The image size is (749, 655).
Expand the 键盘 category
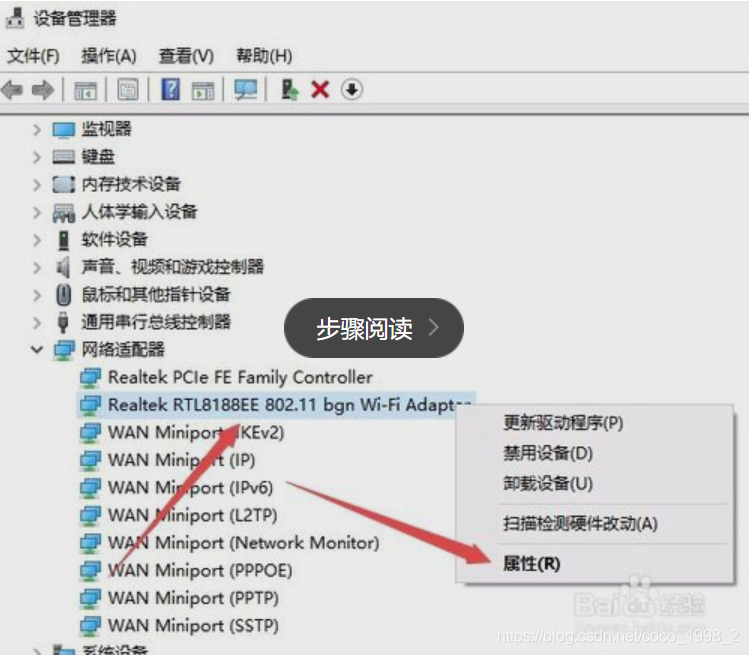37,157
